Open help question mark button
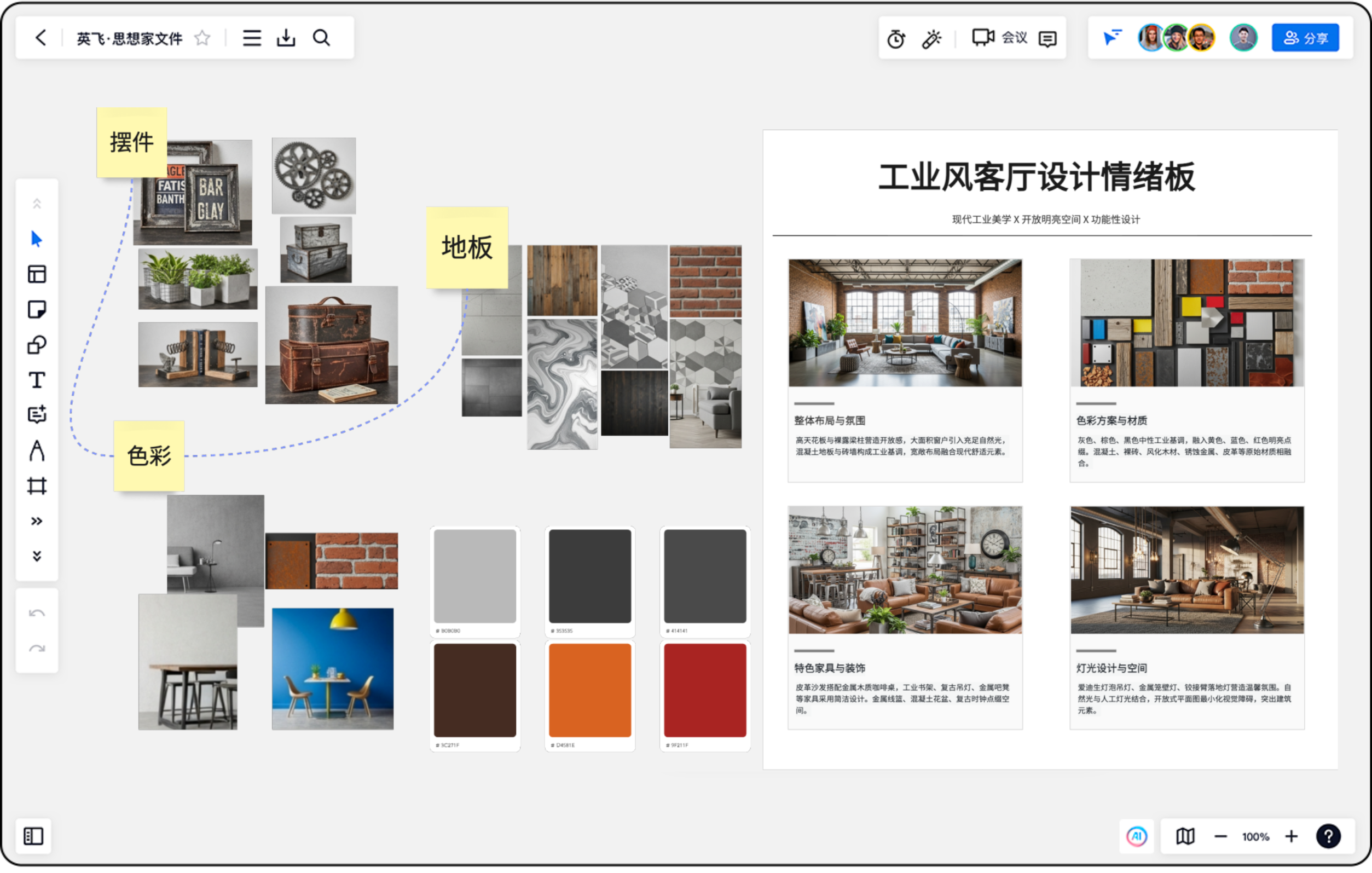Screen dimensions: 1372x873 pyautogui.click(x=1328, y=836)
